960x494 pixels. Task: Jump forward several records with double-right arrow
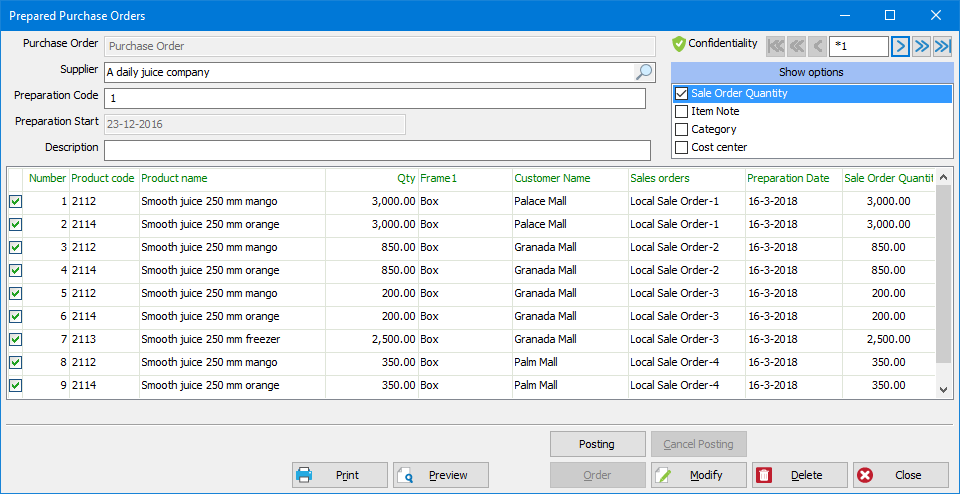[x=921, y=47]
